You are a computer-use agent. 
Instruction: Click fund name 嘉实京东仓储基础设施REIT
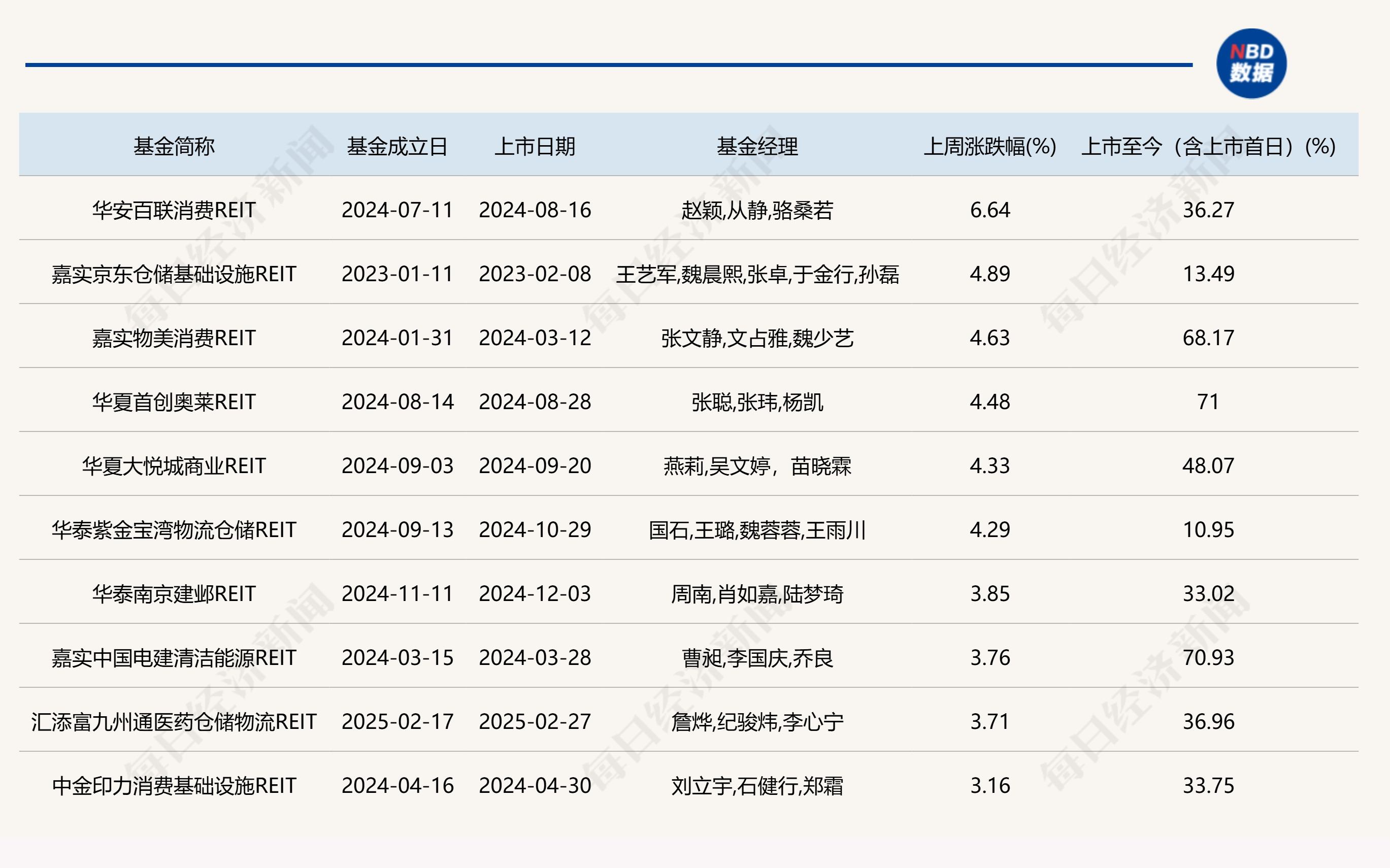pyautogui.click(x=174, y=274)
